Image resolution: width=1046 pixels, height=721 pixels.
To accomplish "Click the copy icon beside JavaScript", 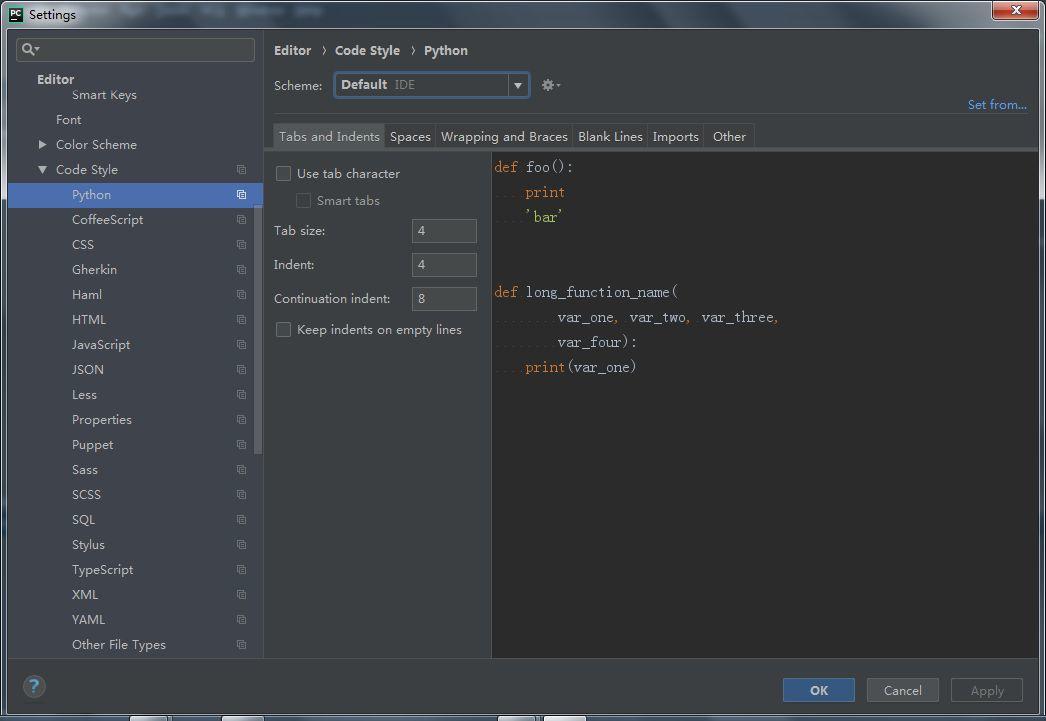I will pos(241,345).
